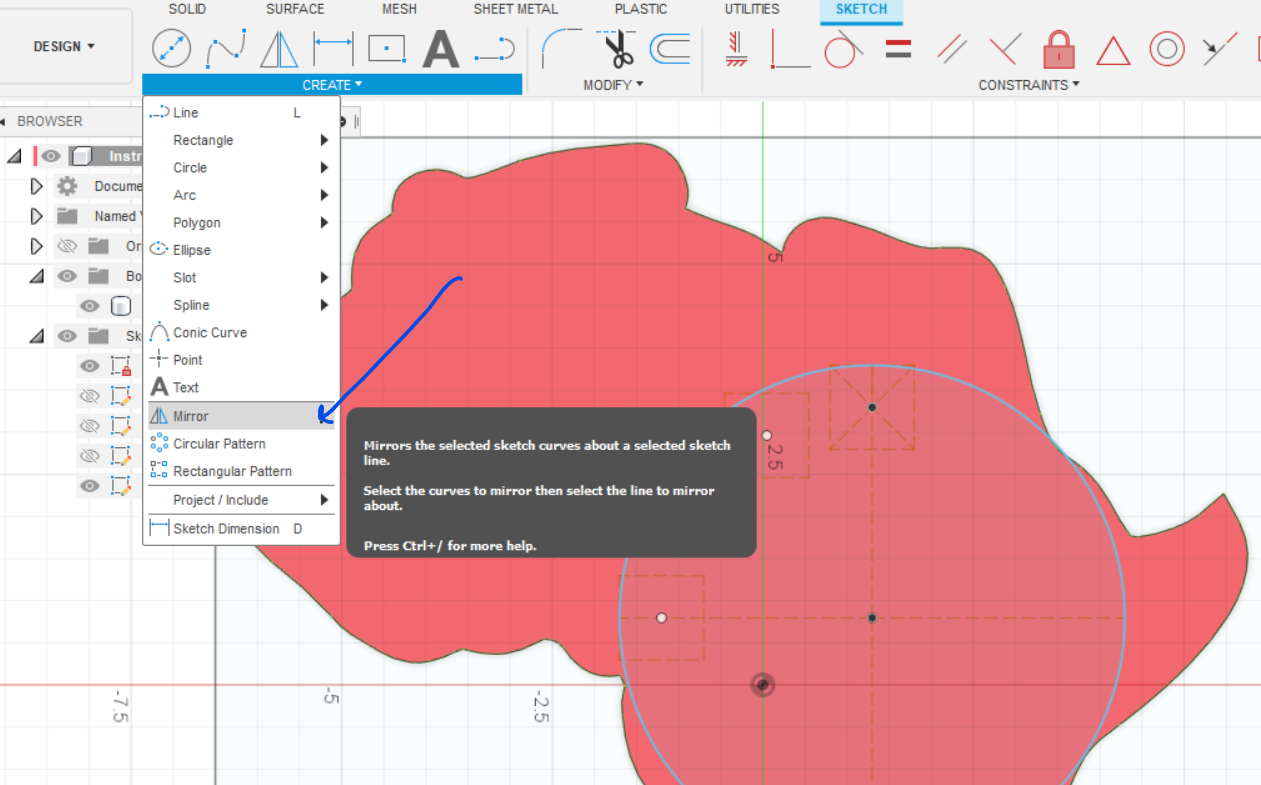Viewport: 1261px width, 785px height.
Task: Hide the Bodies folder
Action: click(x=67, y=275)
